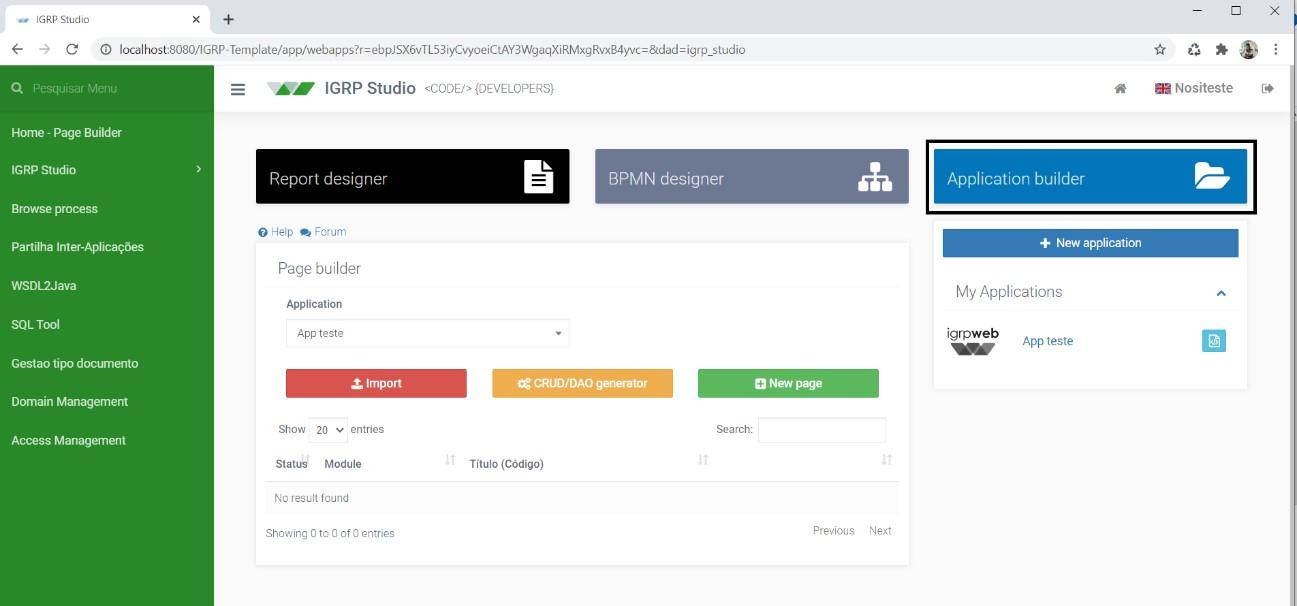Click the table Search input box
The image size is (1297, 606).
coord(822,430)
